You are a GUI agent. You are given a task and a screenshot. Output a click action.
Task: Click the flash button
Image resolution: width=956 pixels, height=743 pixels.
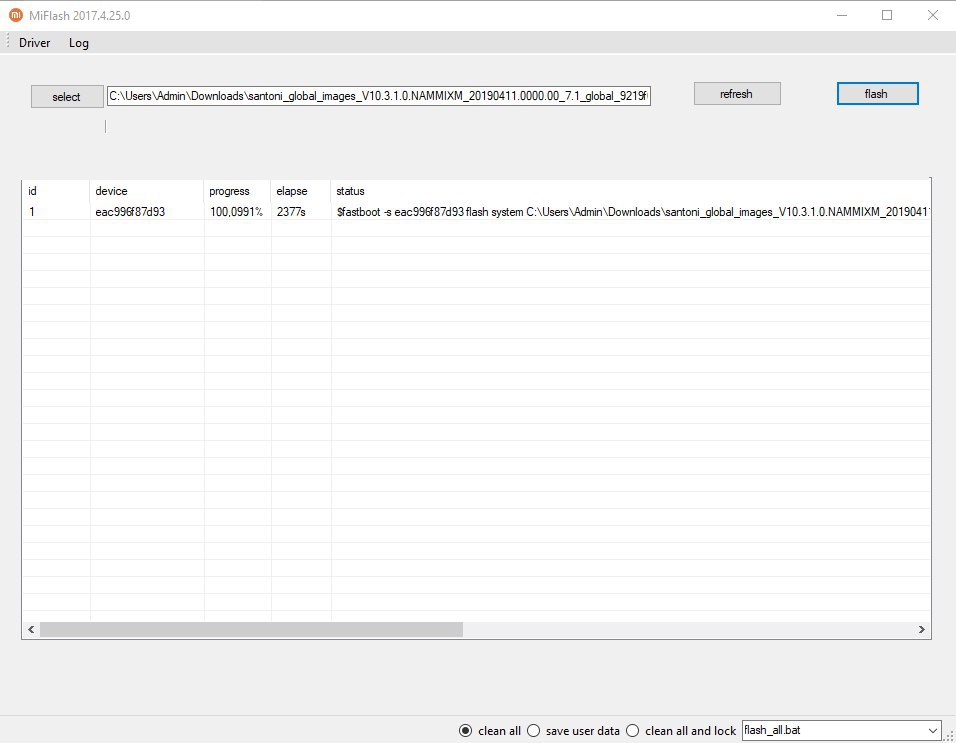point(877,94)
